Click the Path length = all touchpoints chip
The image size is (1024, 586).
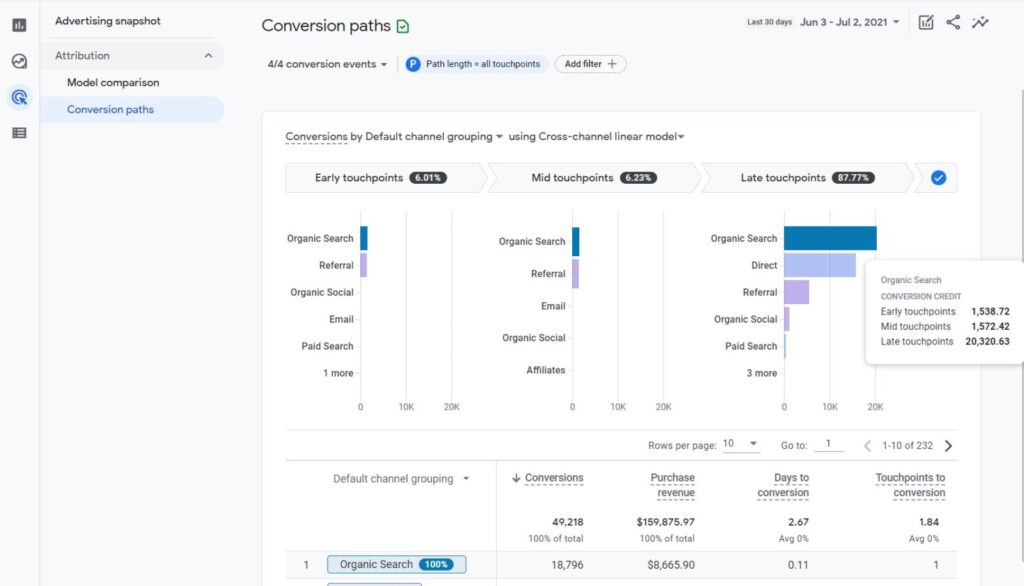click(x=474, y=64)
